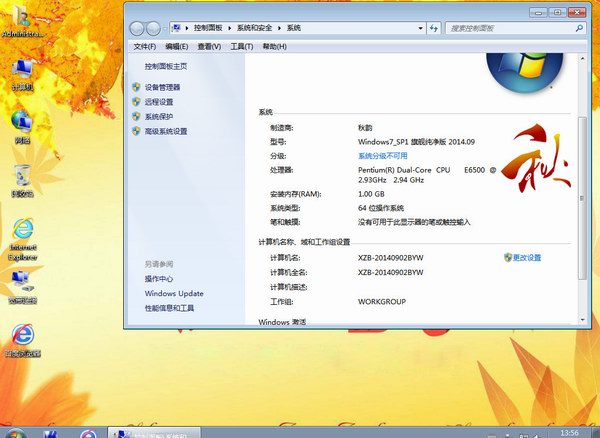Click the taskbar icon right of Start
Viewport: 600px width, 438px height.
click(x=50, y=433)
